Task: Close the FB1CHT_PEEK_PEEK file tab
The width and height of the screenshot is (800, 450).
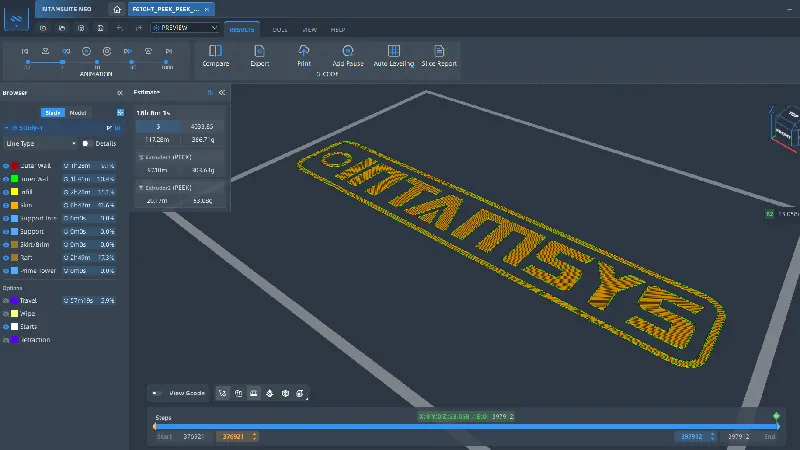Action: coord(207,9)
